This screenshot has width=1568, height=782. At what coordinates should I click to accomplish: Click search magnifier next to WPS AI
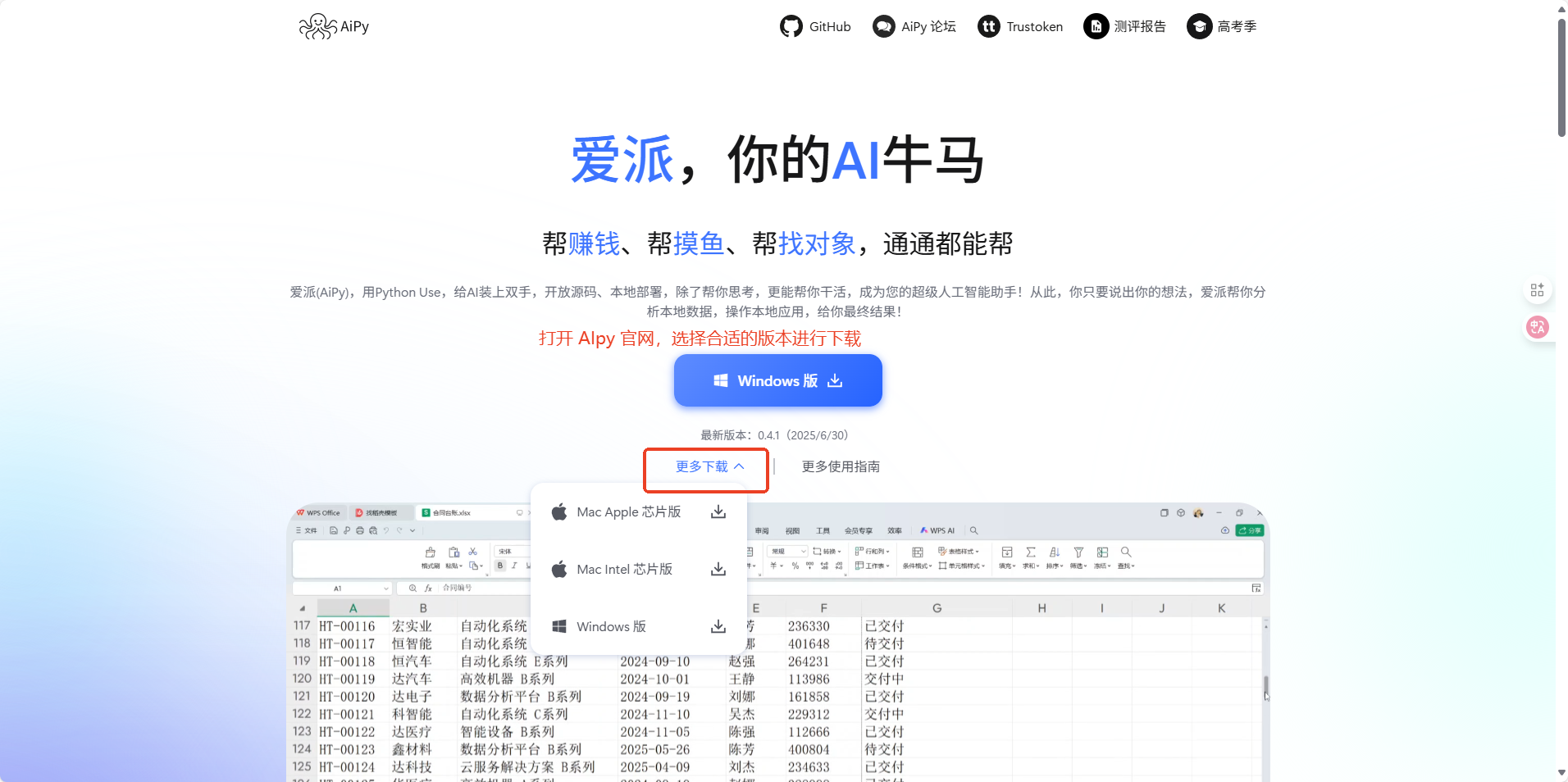(974, 530)
